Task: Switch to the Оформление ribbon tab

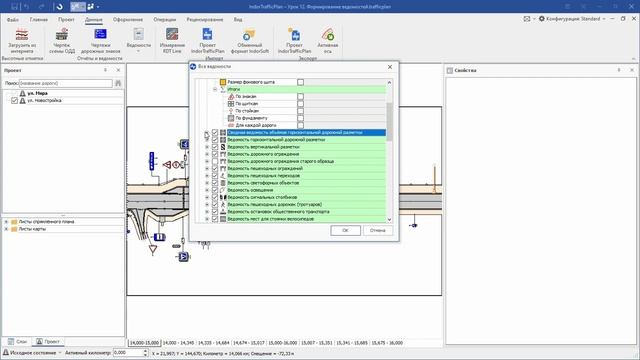Action: point(128,20)
